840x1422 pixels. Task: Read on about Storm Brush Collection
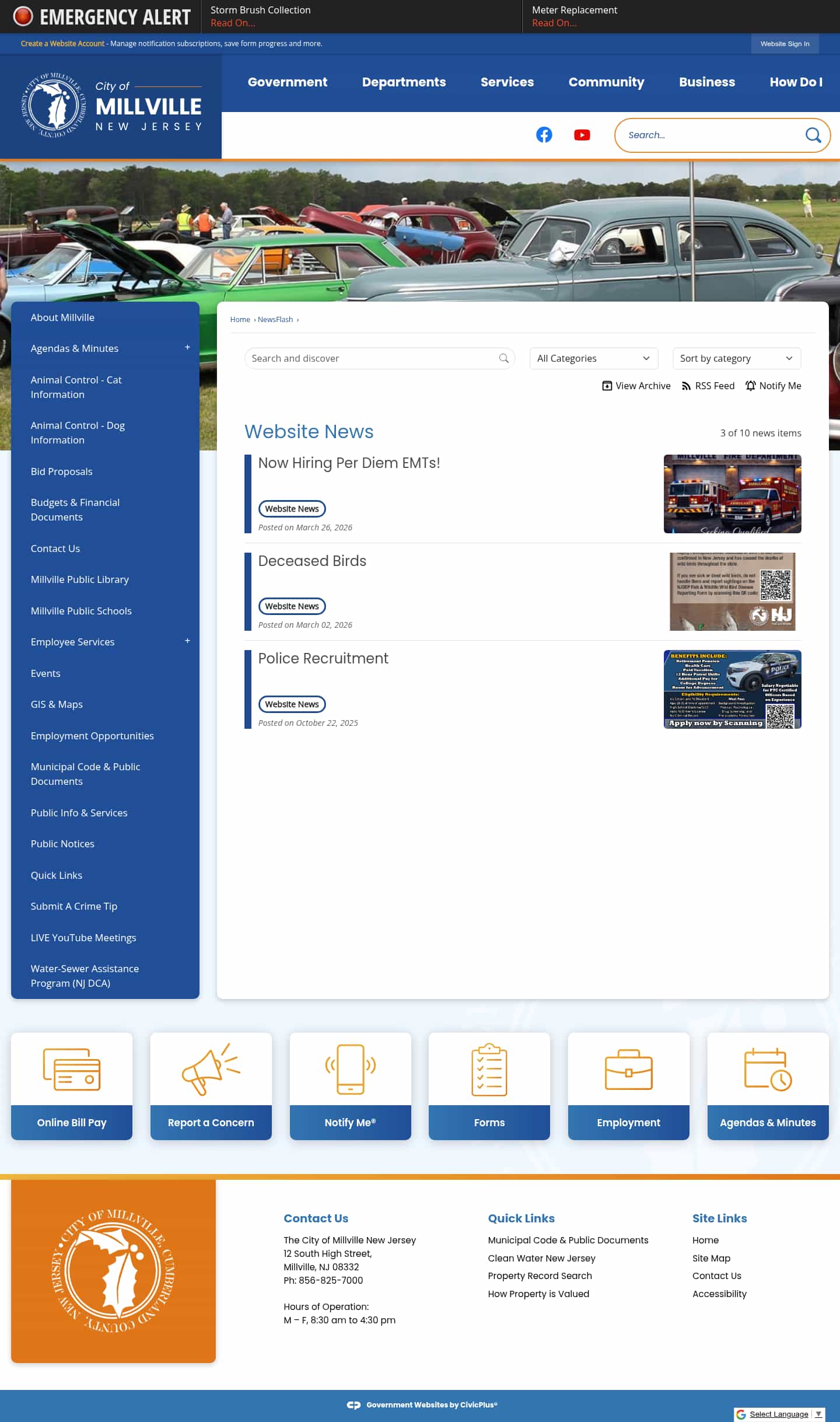coord(233,23)
